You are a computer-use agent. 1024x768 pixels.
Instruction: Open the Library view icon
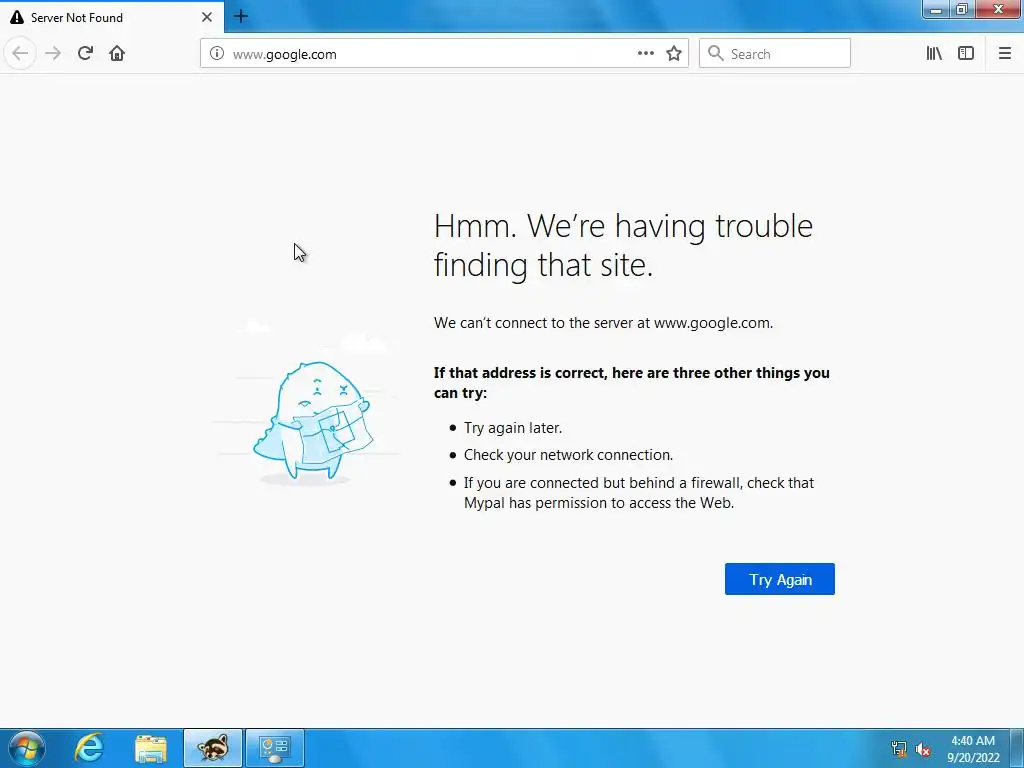click(934, 54)
